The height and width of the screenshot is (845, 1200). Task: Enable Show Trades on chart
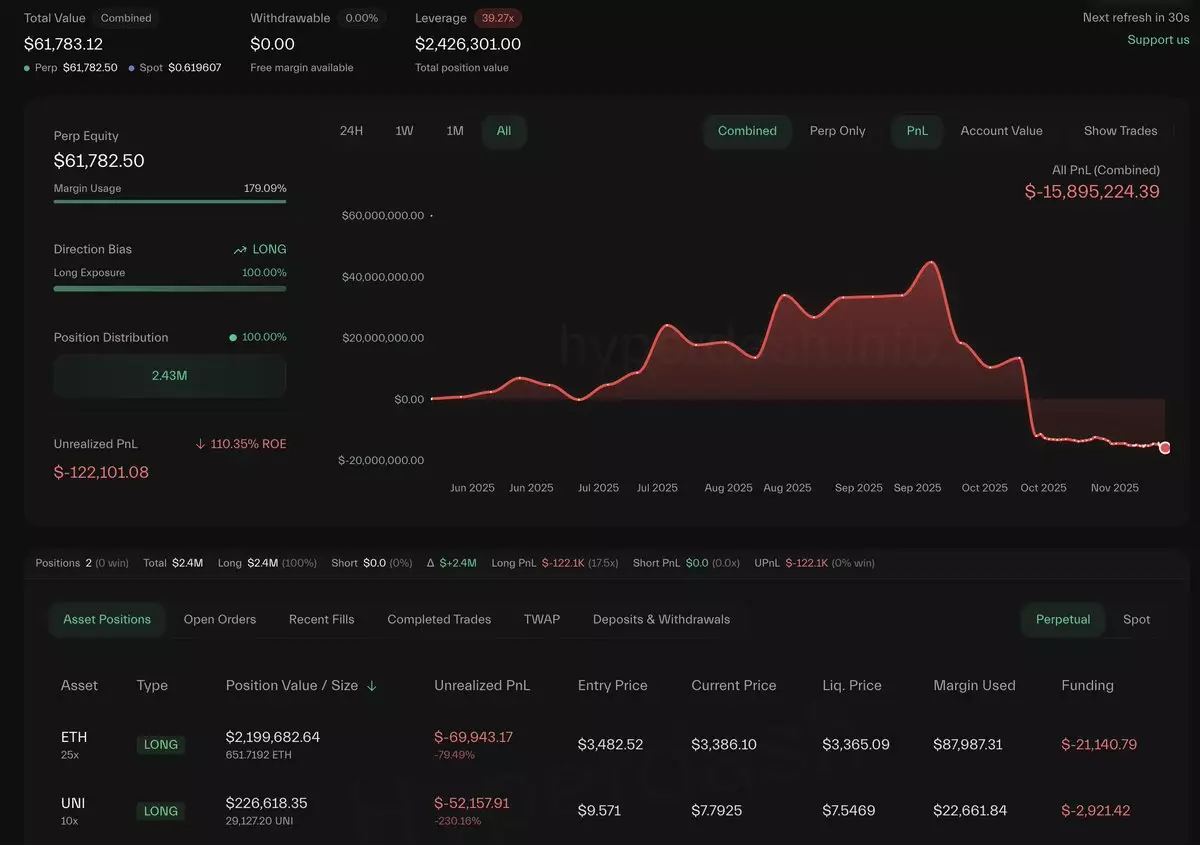(x=1120, y=131)
